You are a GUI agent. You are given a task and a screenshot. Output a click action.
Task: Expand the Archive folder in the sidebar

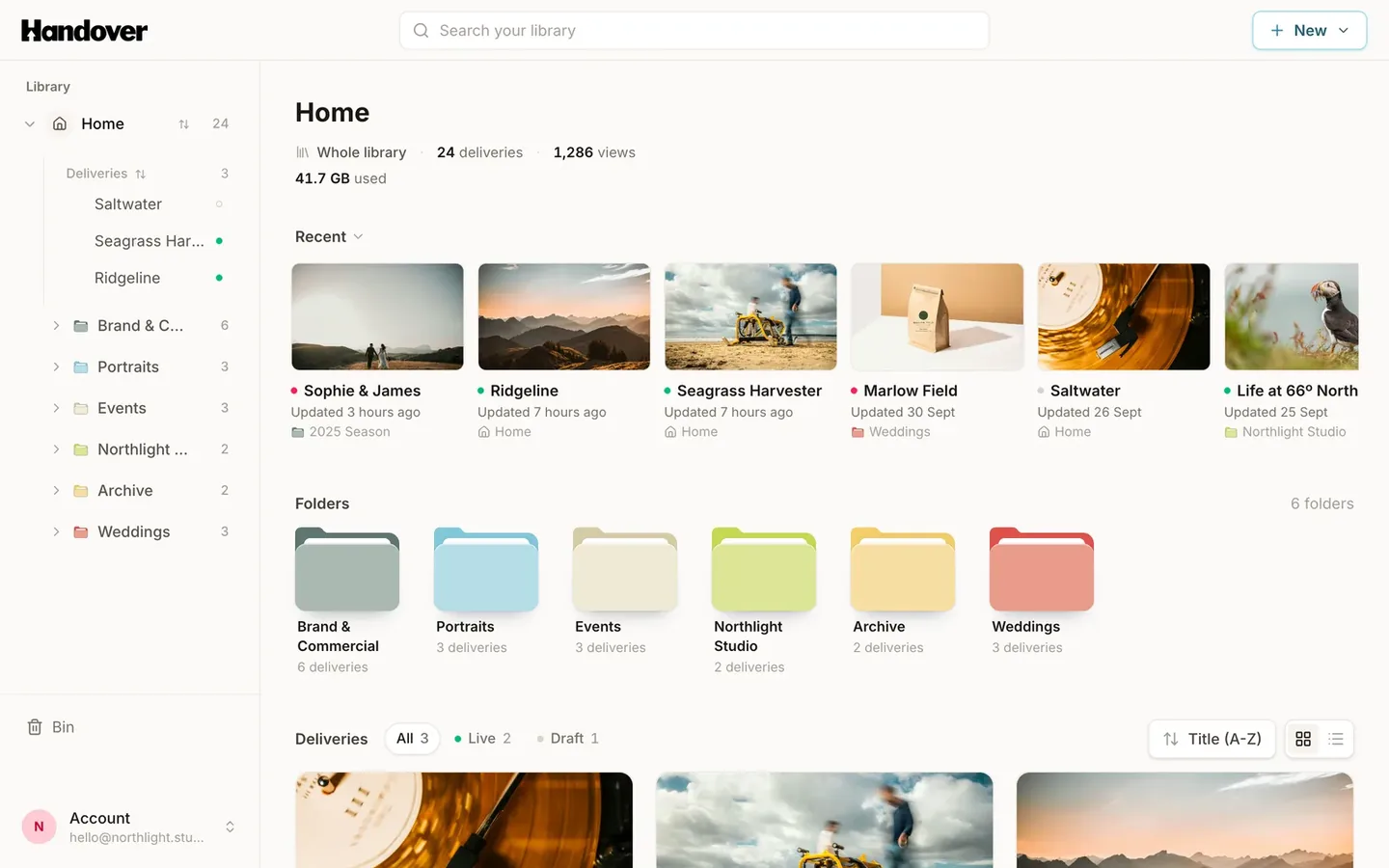(x=56, y=491)
